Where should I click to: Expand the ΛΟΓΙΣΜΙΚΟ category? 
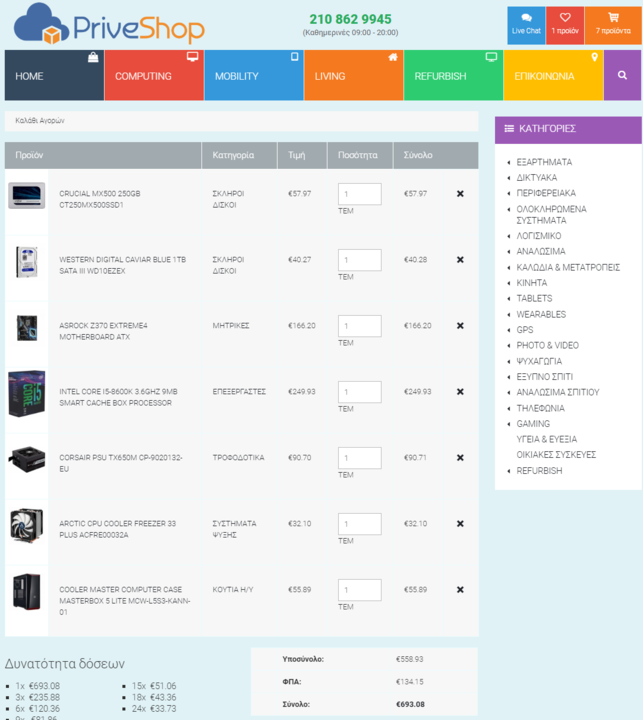538,236
